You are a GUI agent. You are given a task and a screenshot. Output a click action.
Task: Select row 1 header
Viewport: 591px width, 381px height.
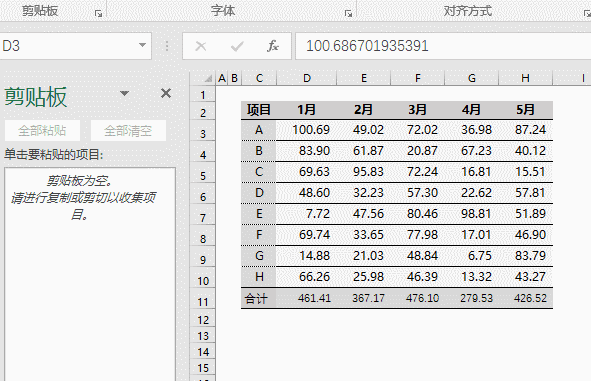coord(203,95)
